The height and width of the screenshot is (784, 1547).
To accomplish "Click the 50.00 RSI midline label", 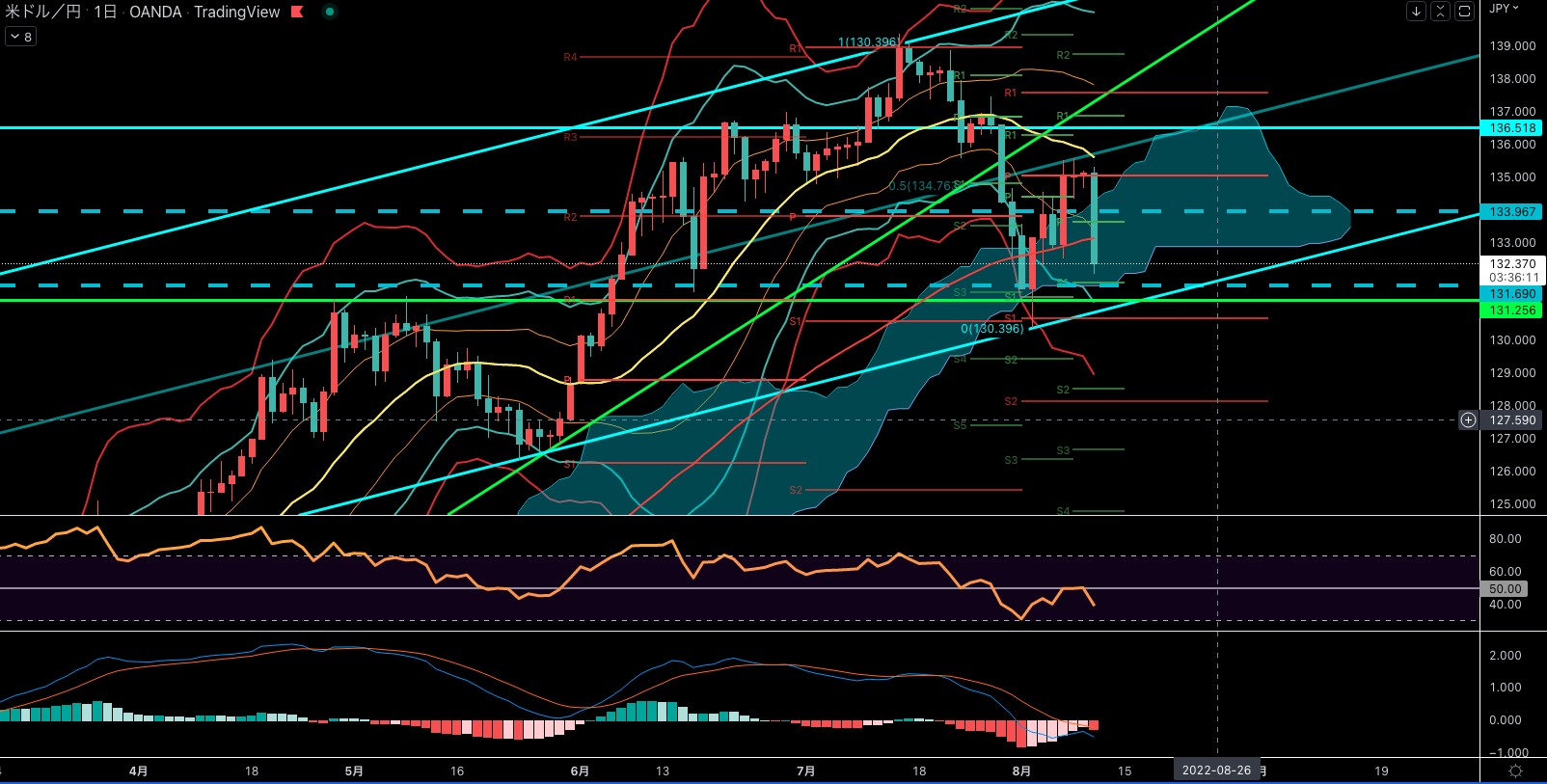I will tap(1505, 589).
